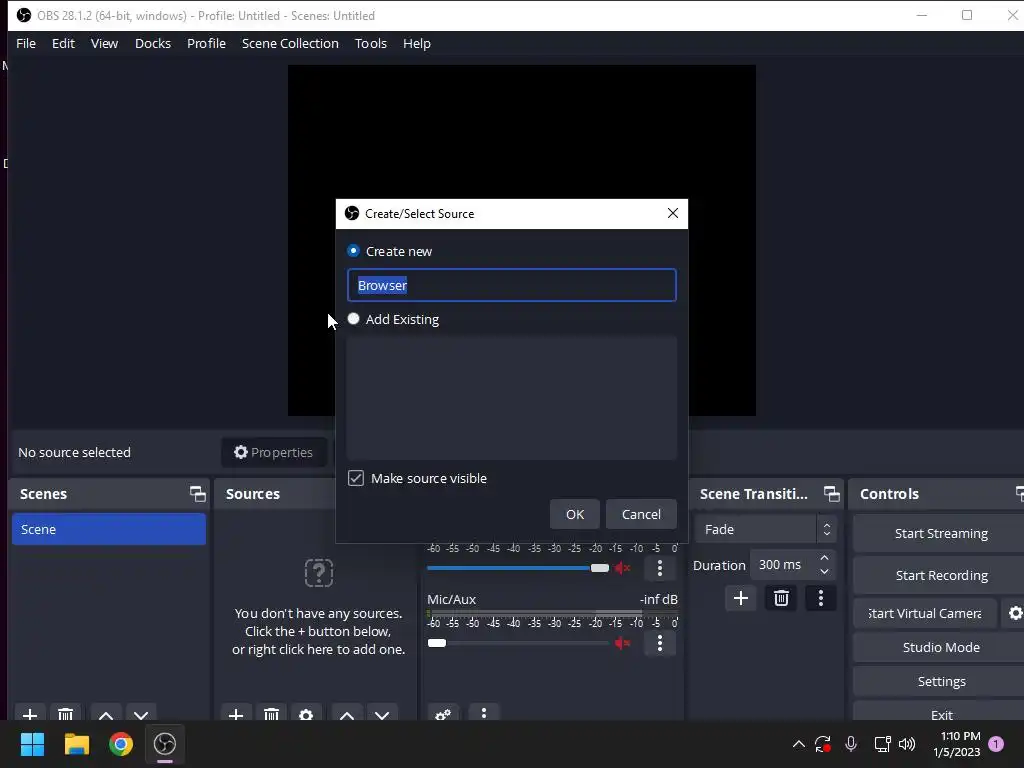Close the Create/Select Source dialog with X

point(673,214)
